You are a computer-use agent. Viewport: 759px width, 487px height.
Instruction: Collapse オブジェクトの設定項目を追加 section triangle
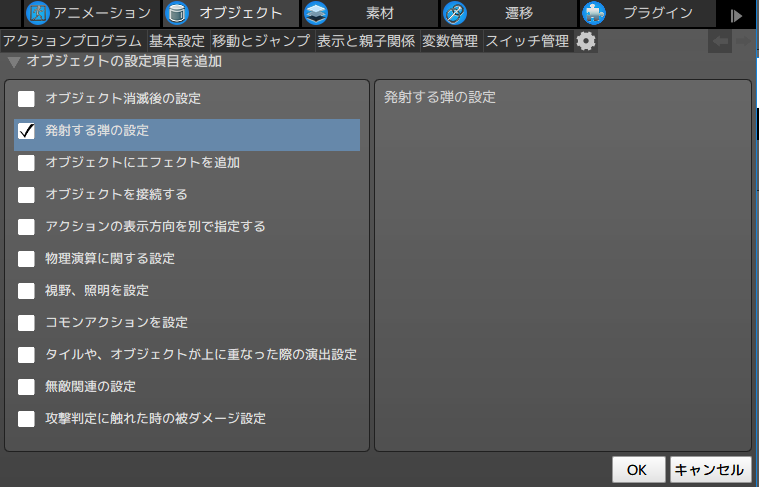(x=14, y=62)
